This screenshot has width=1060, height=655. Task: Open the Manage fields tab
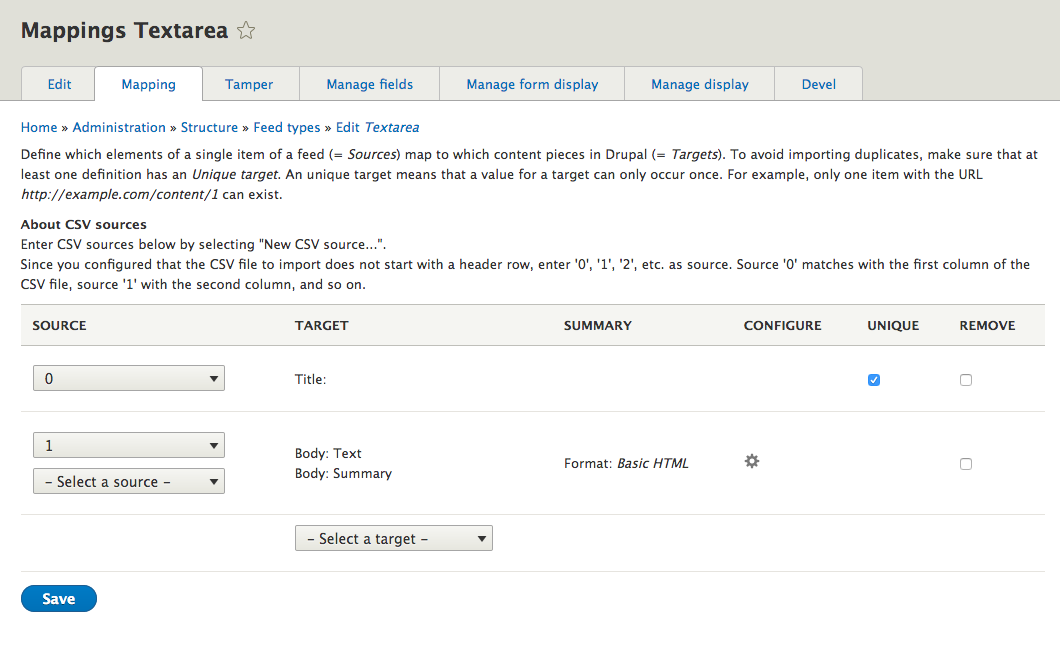(x=368, y=85)
